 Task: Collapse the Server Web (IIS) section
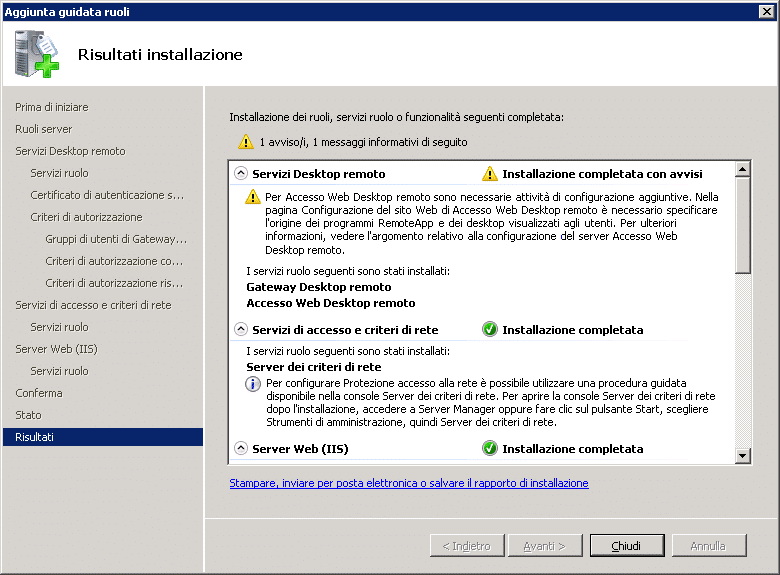pyautogui.click(x=241, y=448)
